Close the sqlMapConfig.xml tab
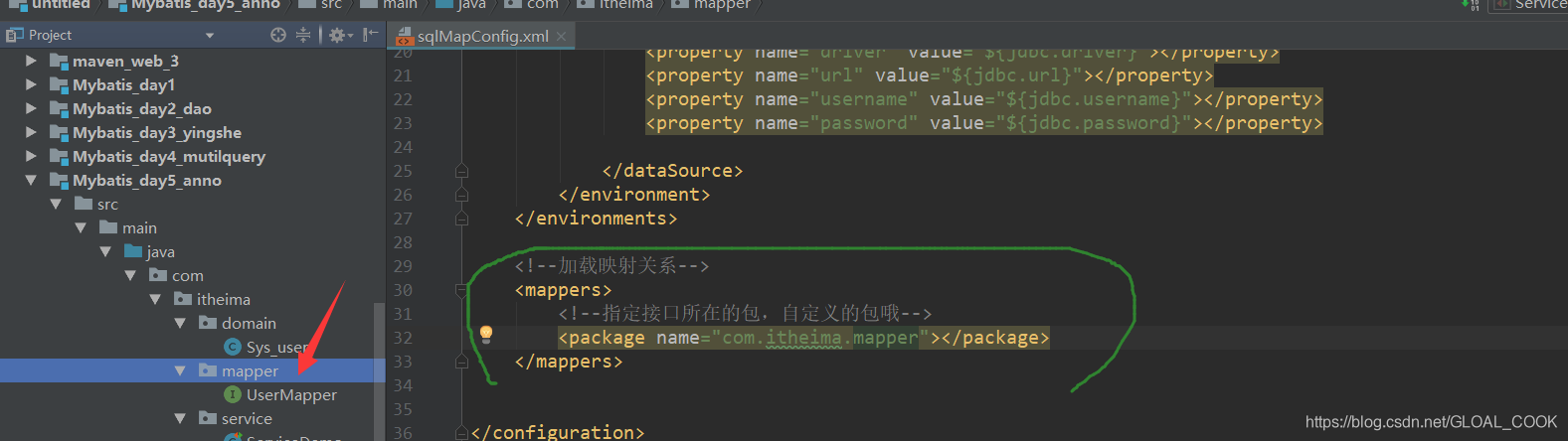This screenshot has width=1568, height=441. click(562, 37)
